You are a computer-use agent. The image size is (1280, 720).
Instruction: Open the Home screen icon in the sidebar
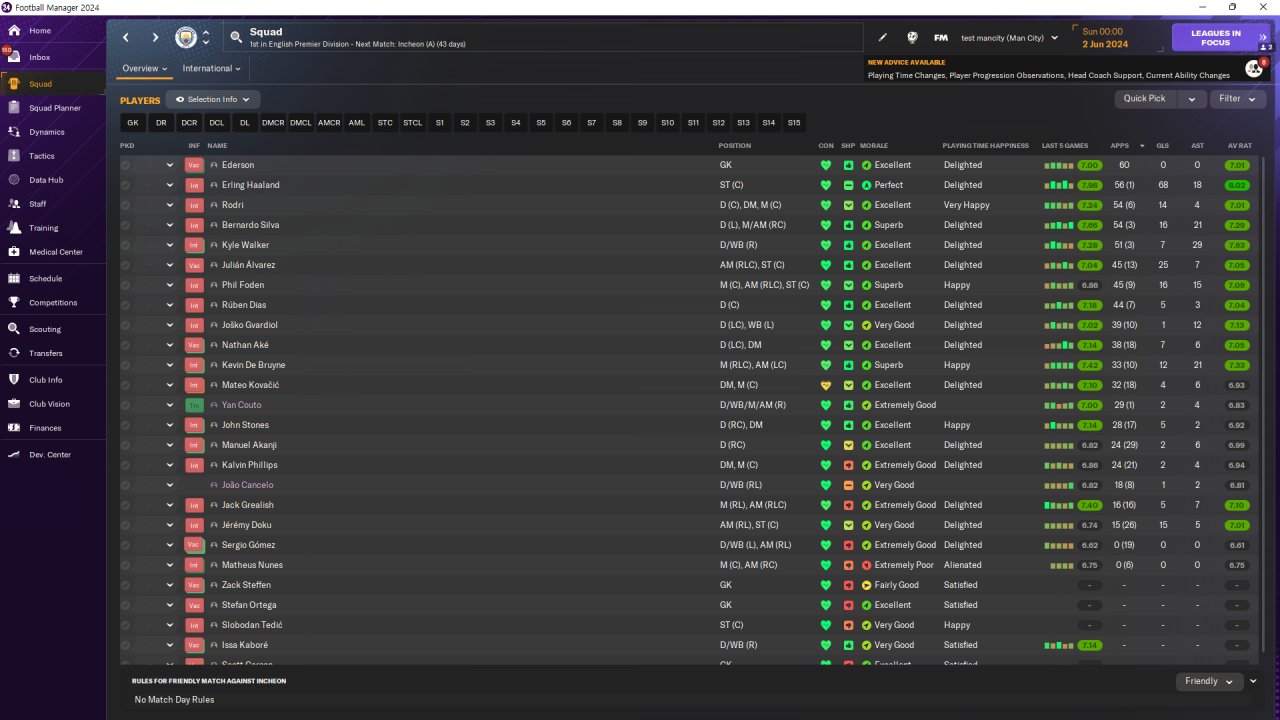click(x=14, y=31)
